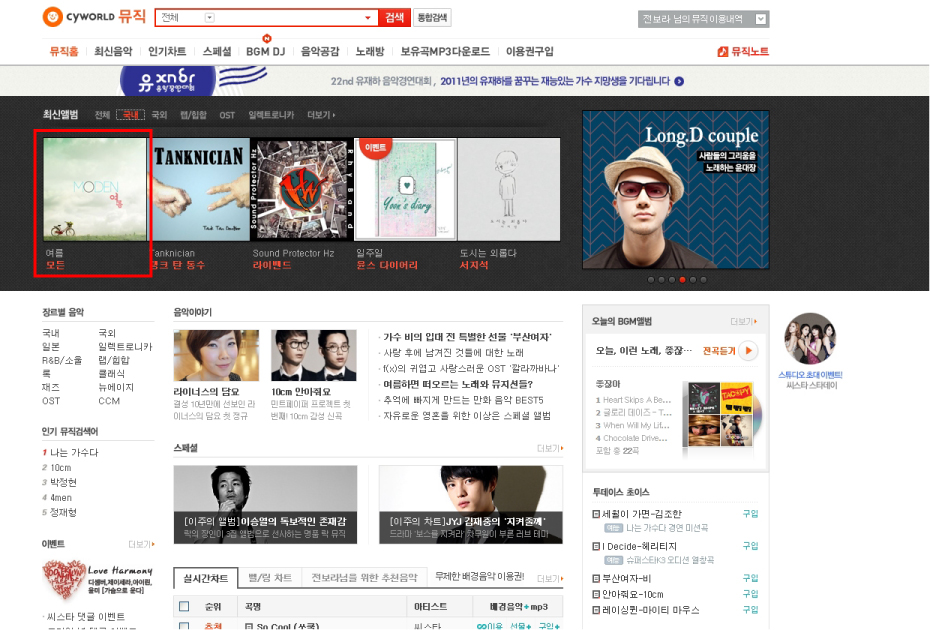Image resolution: width=930 pixels, height=630 pixels.
Task: Buy 세월이 가면-김조한 via 구입 link
Action: tap(750, 514)
